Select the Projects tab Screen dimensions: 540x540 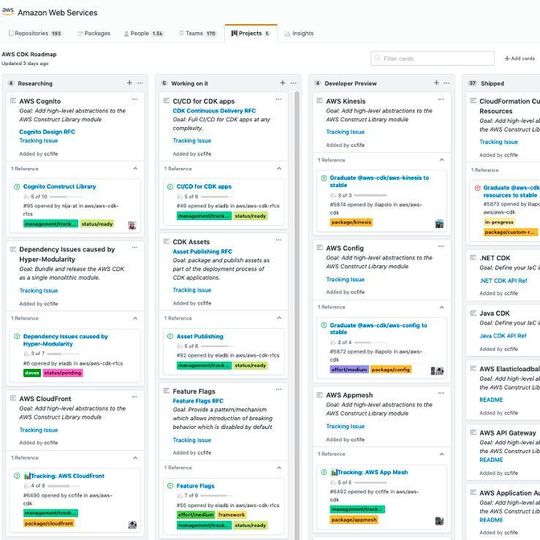[250, 33]
